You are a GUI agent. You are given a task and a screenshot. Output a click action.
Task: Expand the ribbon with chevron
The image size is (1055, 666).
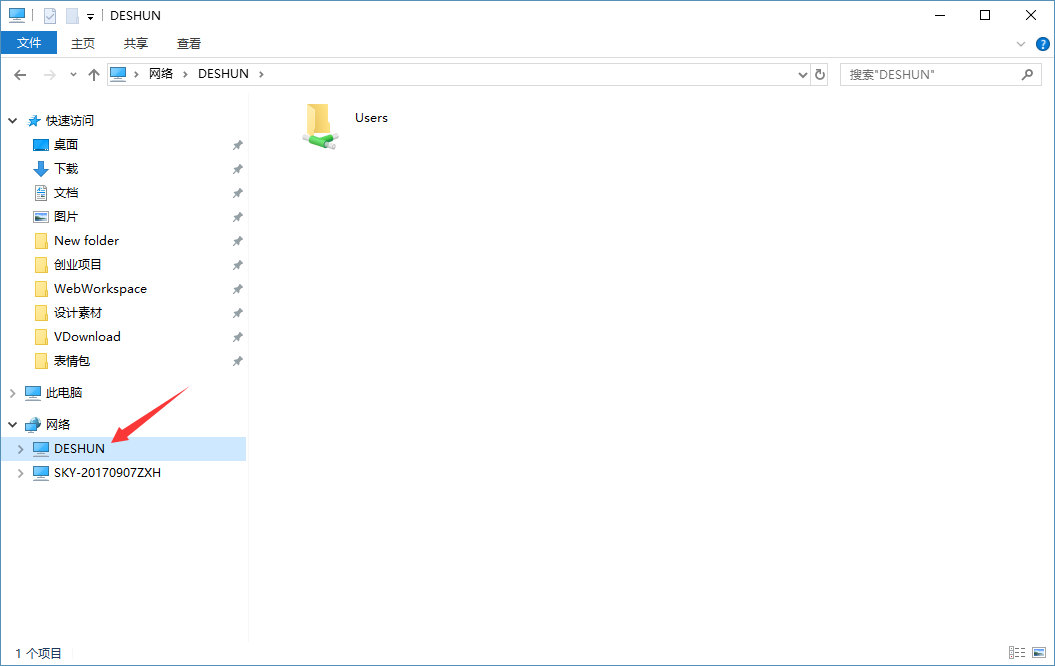tap(1020, 44)
